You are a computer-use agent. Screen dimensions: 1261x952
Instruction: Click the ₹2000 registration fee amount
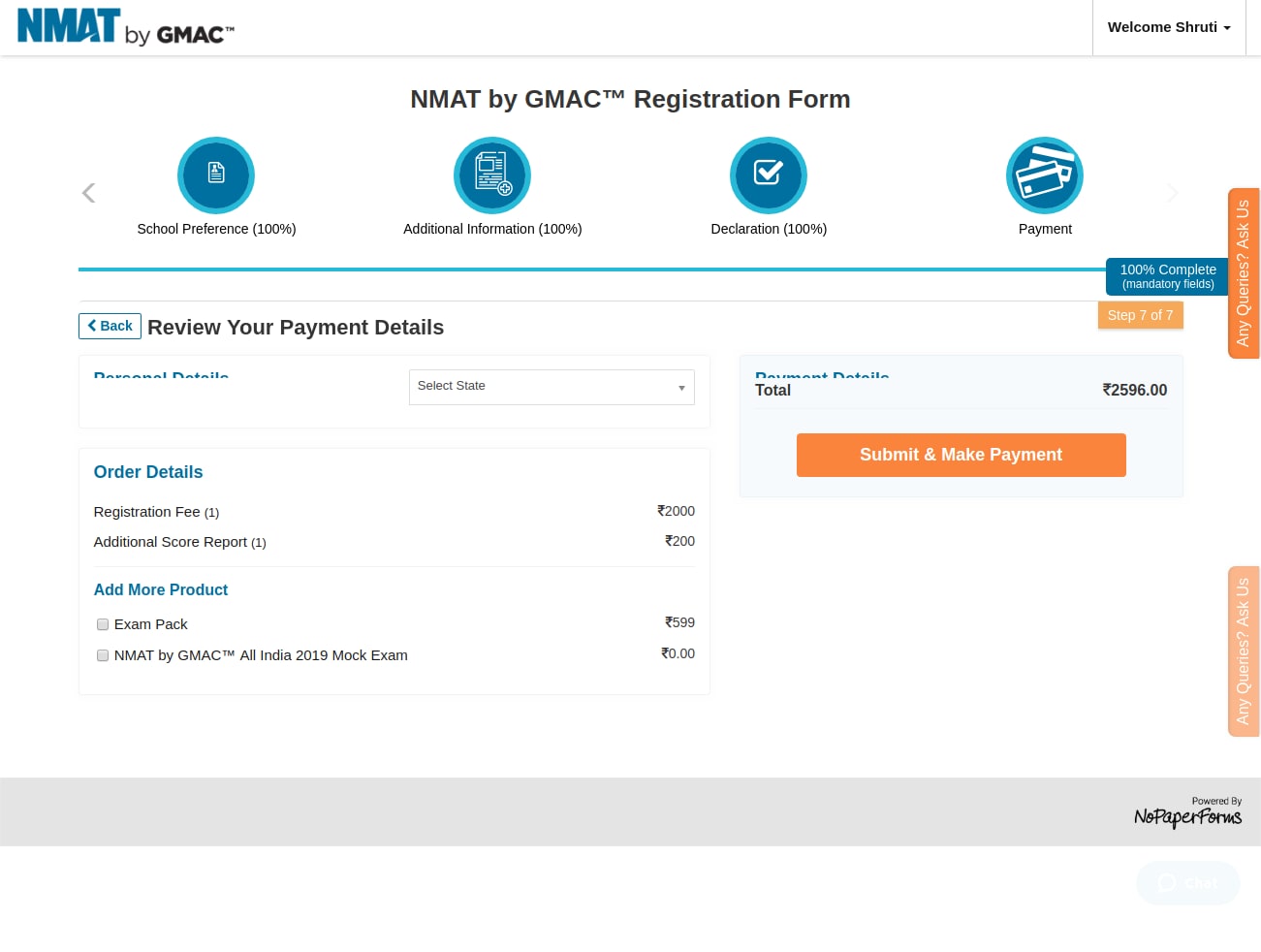pos(676,511)
